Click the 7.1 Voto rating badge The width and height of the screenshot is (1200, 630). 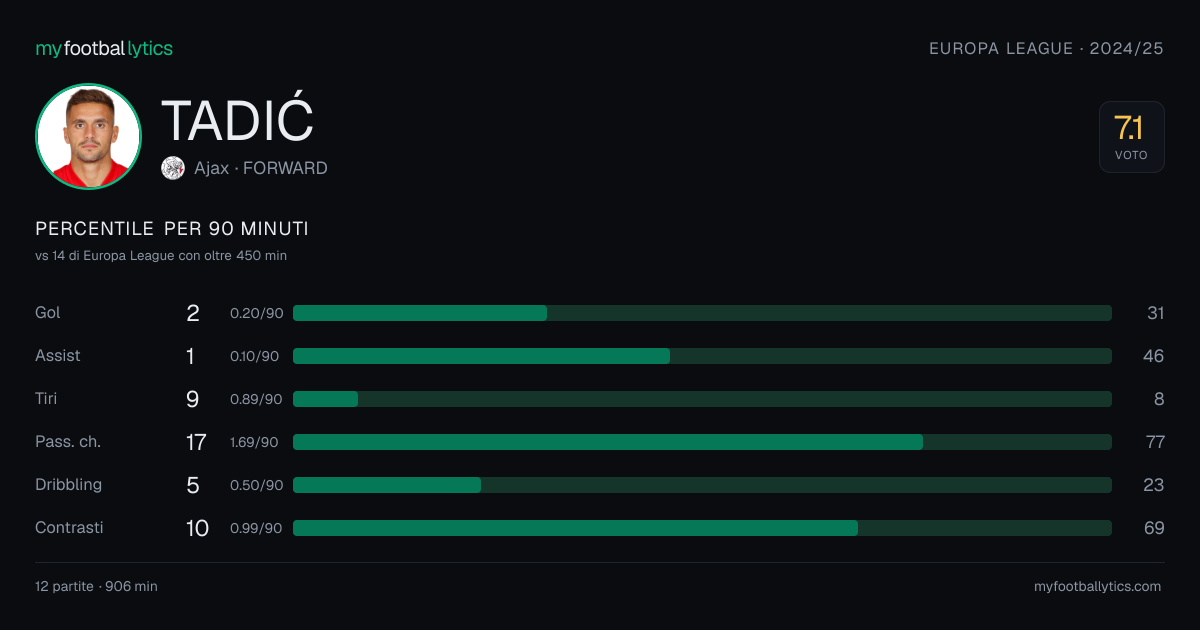[1131, 137]
